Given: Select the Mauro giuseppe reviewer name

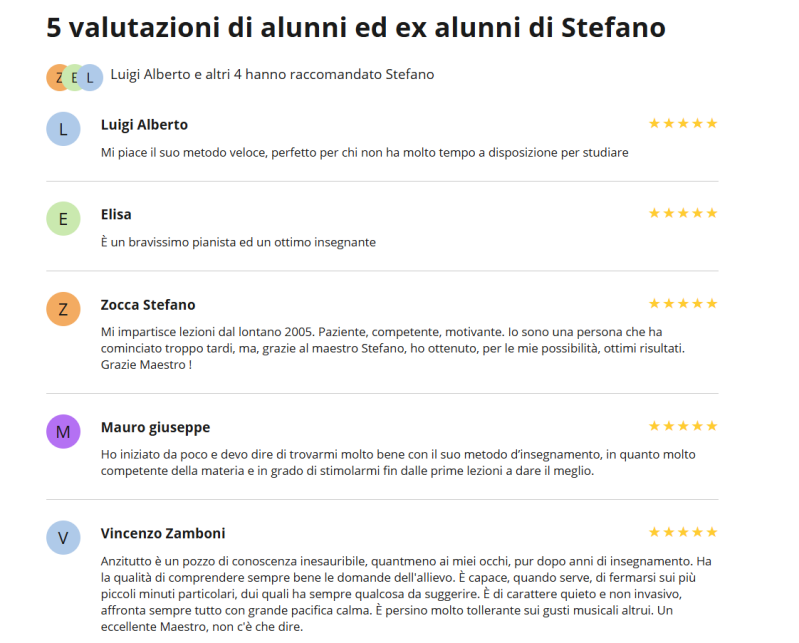Looking at the screenshot, I should (155, 427).
